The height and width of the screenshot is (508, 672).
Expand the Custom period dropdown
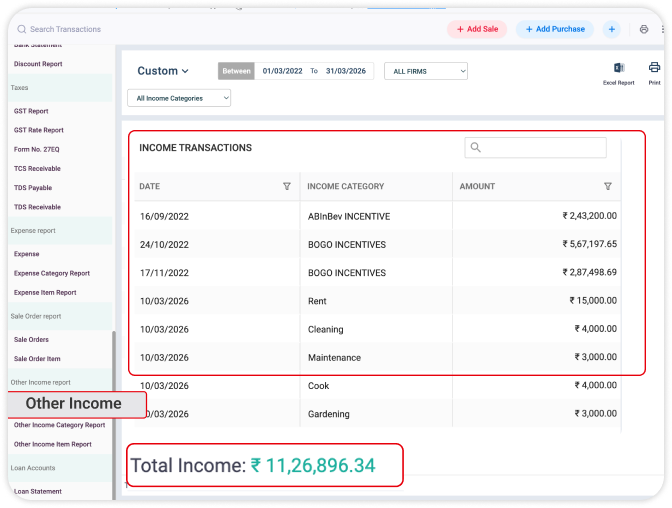pos(163,71)
